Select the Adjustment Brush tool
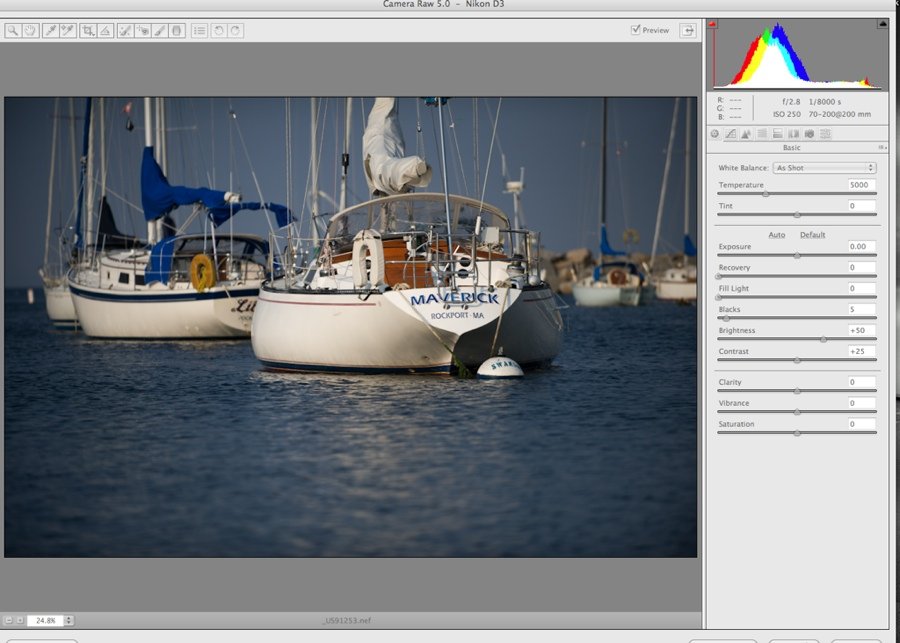 pos(160,31)
